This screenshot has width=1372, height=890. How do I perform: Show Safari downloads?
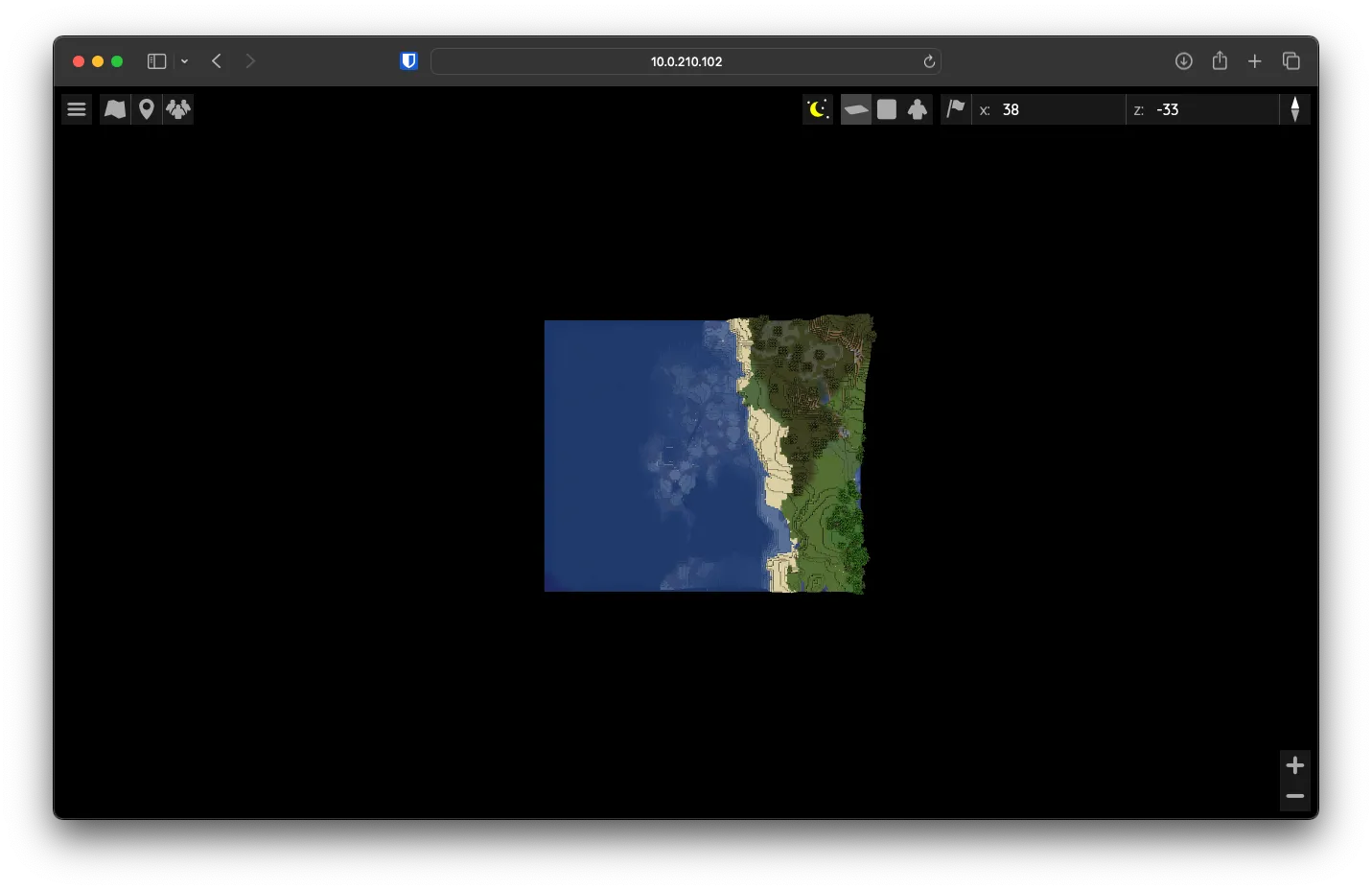click(1184, 61)
